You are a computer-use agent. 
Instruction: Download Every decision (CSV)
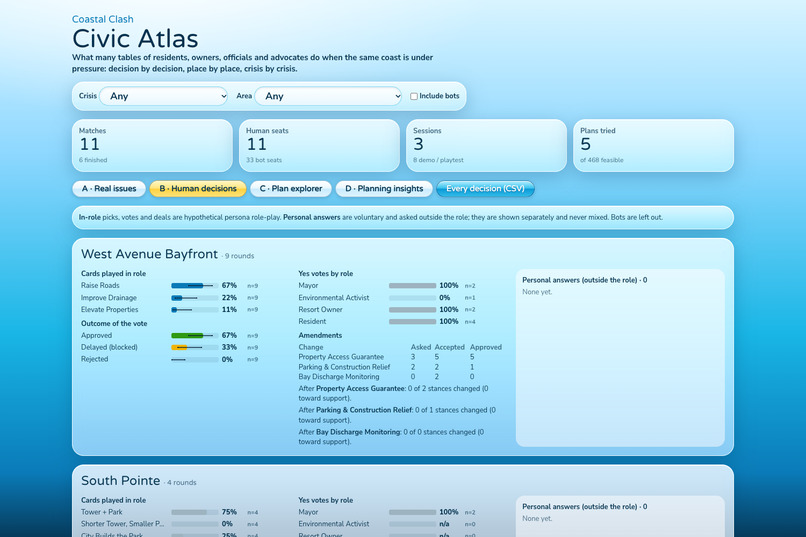485,189
